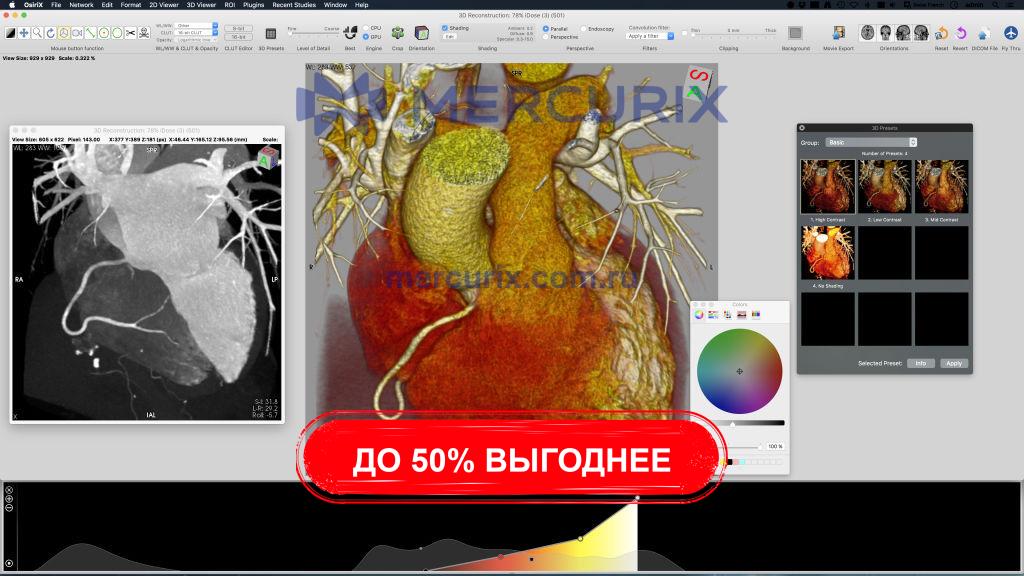Select the High Contrast preset thumbnail
The image size is (1024, 576).
(827, 187)
